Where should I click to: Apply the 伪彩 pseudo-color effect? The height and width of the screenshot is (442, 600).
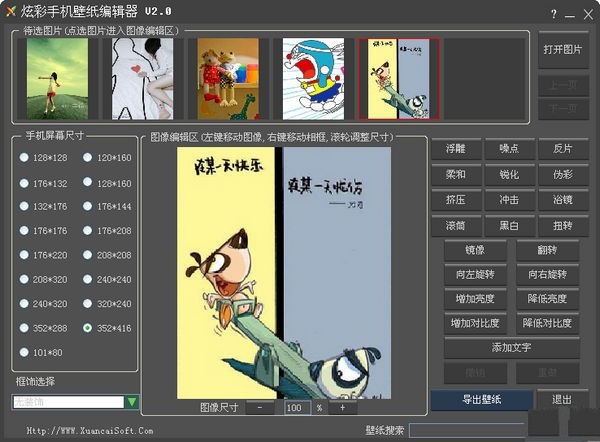coord(563,175)
